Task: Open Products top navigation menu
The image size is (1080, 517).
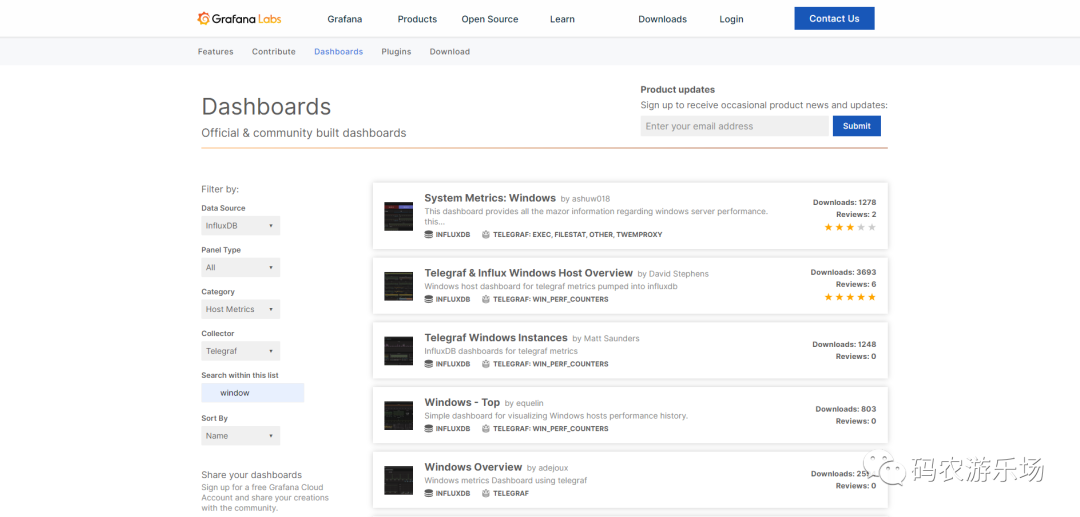Action: click(x=417, y=19)
